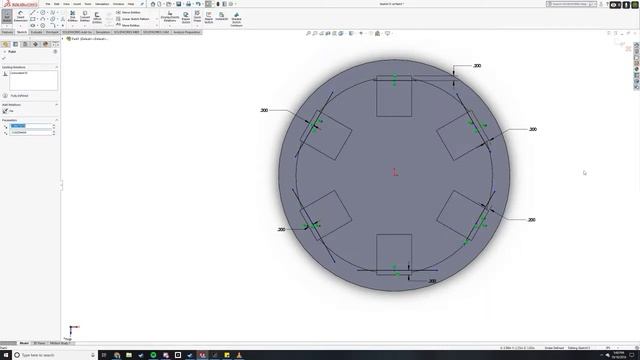Viewport: 640px width, 360px height.
Task: Open the Circle tool dropdown arrow
Action: click(x=47, y=13)
